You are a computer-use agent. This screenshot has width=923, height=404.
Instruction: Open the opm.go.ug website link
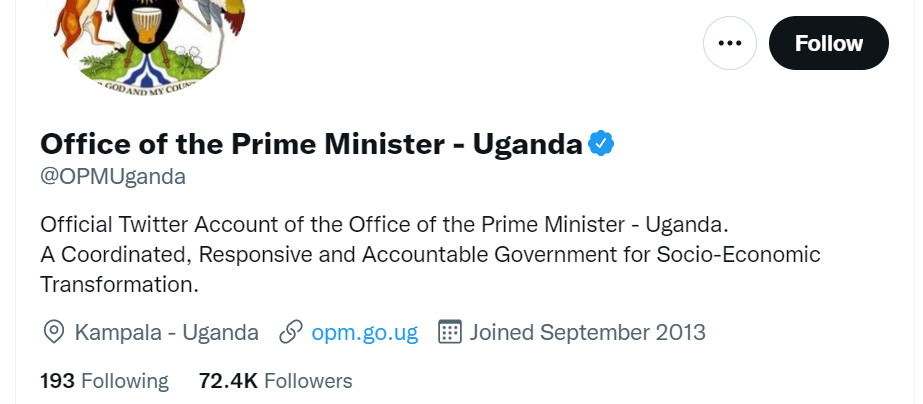point(364,332)
